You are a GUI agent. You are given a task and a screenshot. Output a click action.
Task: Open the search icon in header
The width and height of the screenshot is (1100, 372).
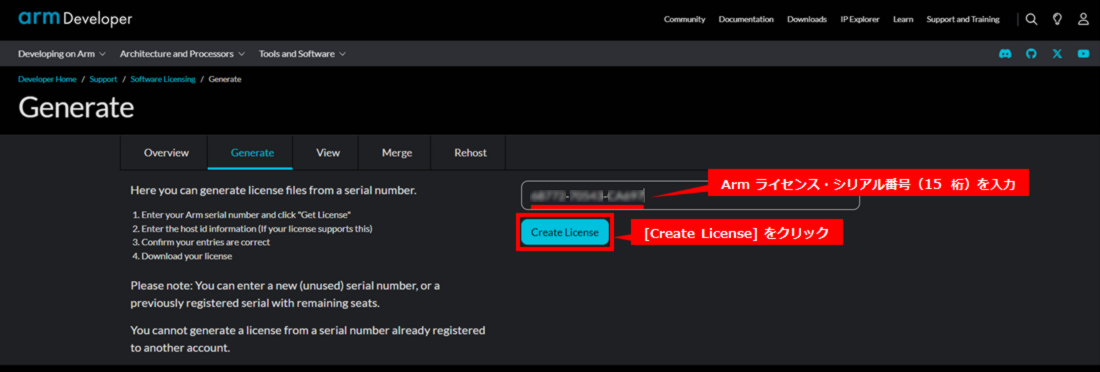point(1031,20)
